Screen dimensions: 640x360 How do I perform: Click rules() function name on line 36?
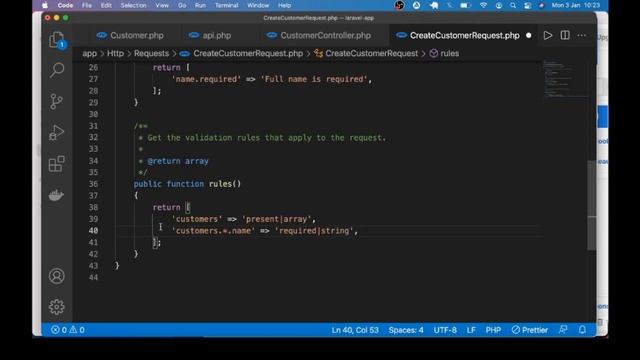tap(225, 184)
